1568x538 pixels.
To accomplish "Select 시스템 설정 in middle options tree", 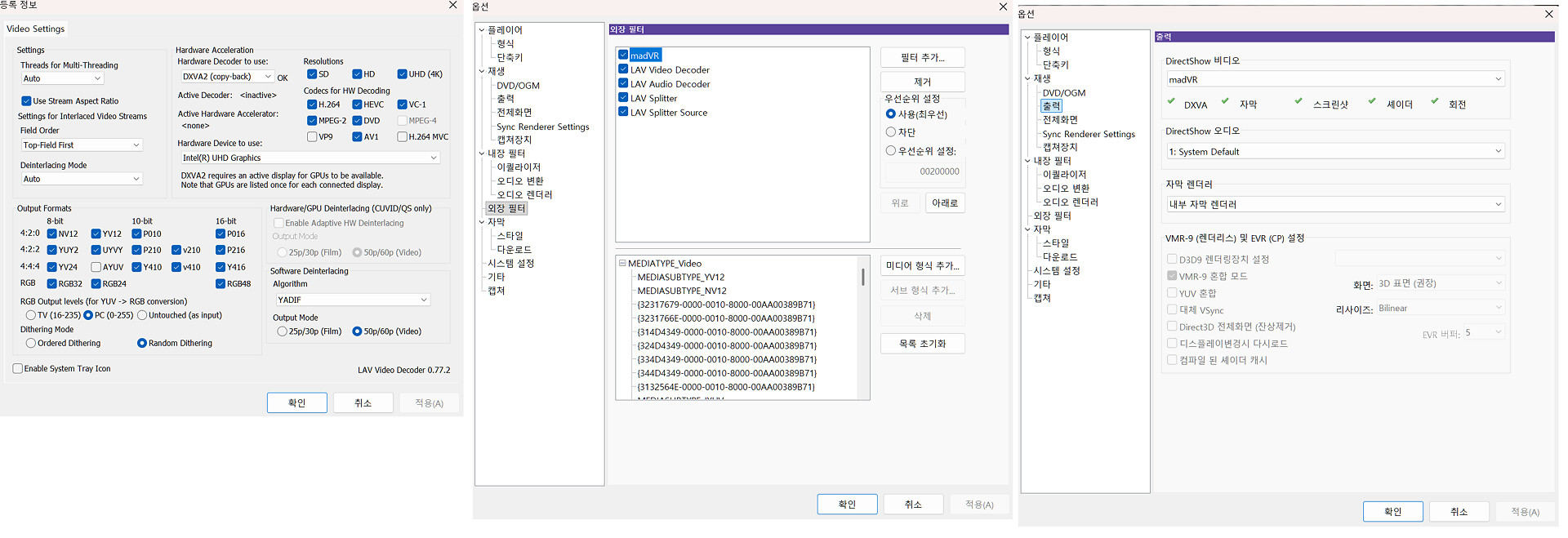I will pyautogui.click(x=511, y=263).
